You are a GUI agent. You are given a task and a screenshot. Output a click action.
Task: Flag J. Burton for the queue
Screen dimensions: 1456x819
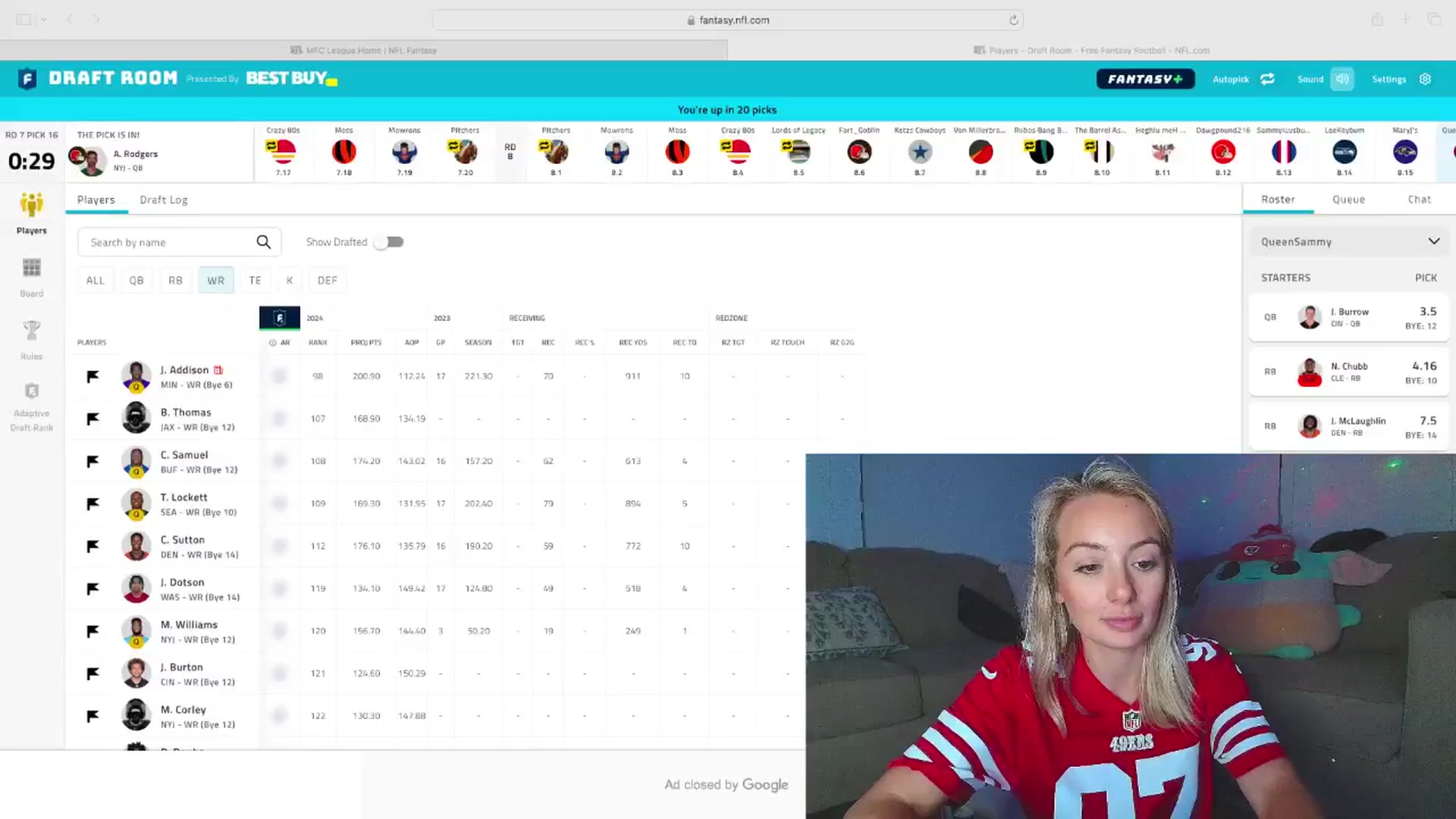tap(93, 673)
